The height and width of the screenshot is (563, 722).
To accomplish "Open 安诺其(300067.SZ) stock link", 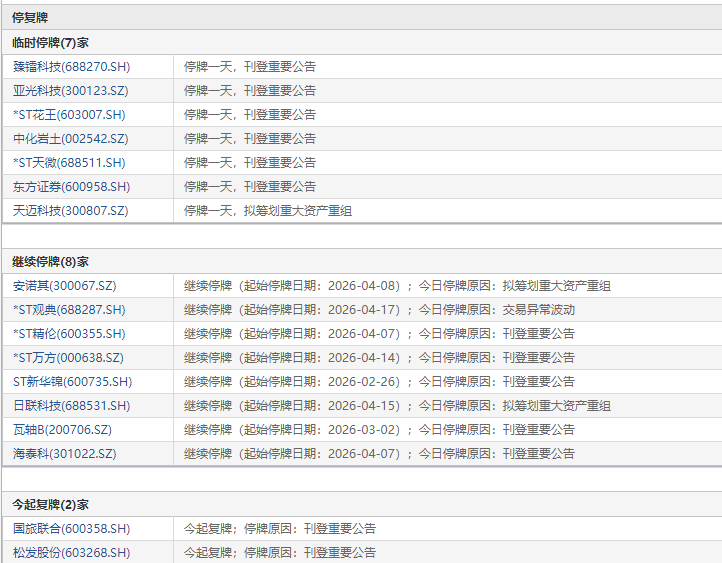I will point(64,286).
